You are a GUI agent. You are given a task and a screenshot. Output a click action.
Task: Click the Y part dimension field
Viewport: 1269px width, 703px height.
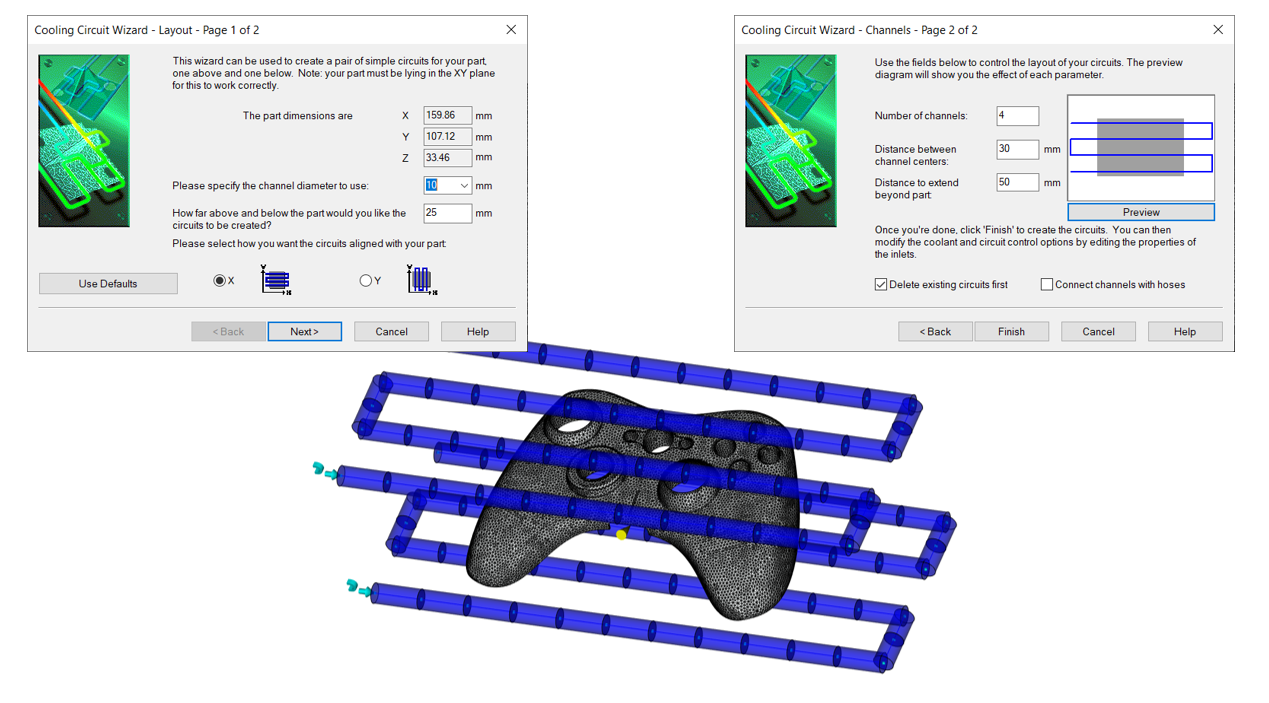[x=447, y=137]
